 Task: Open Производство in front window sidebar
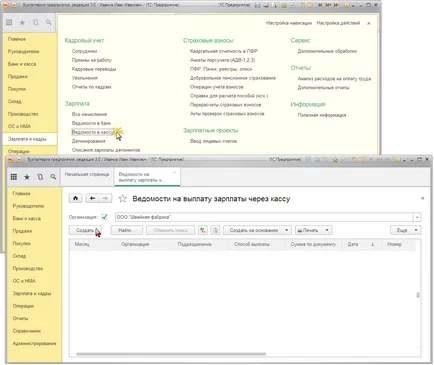coord(28,268)
